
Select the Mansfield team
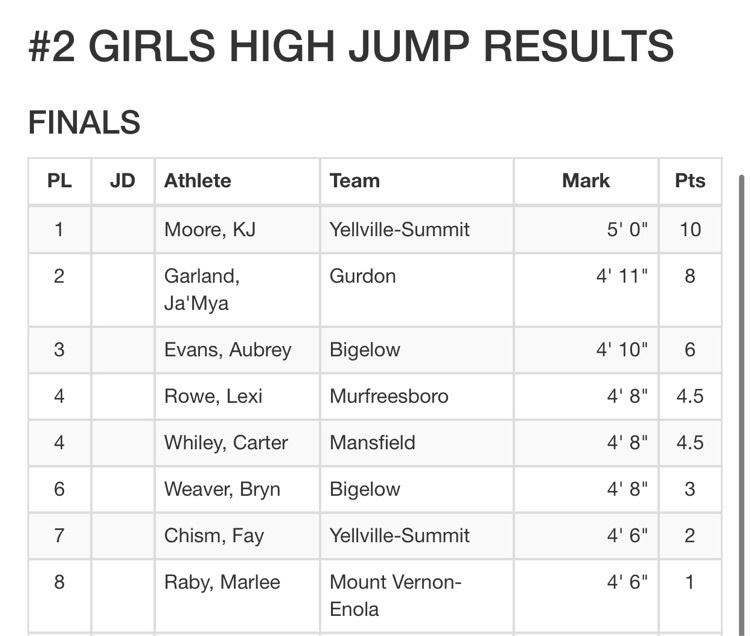[x=372, y=443]
